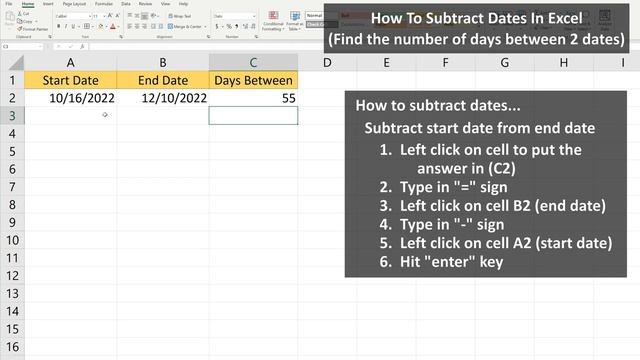Image resolution: width=640 pixels, height=360 pixels.
Task: Switch to the Data tab
Action: tap(126, 4)
